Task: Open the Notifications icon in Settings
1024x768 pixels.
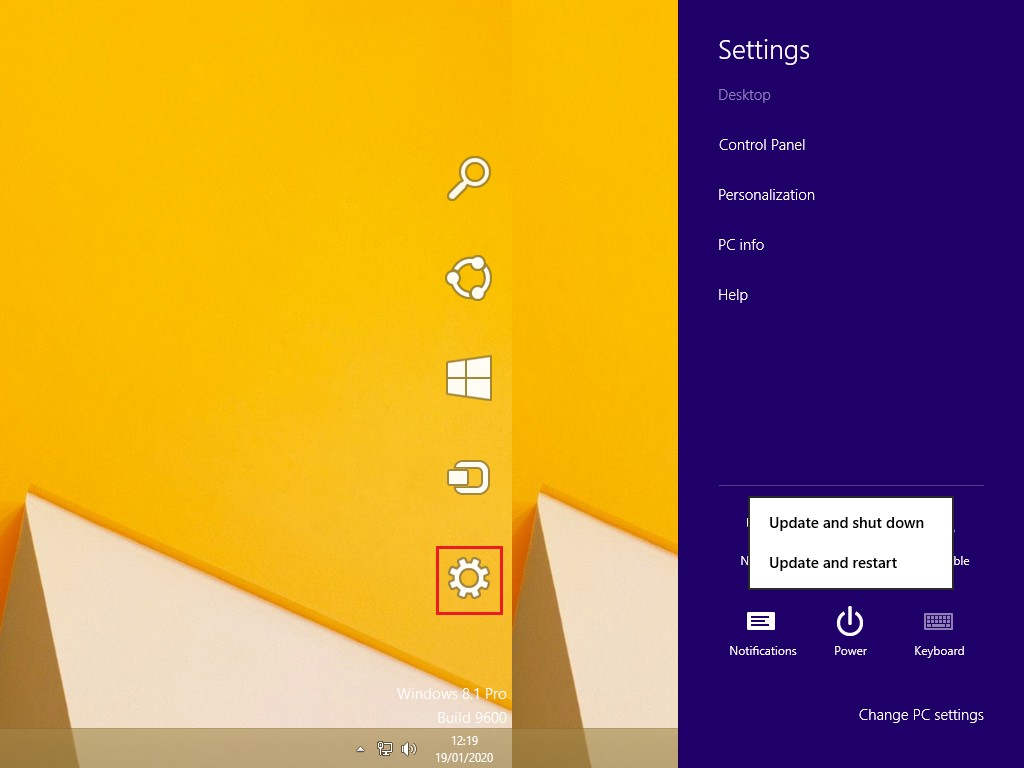Action: point(762,631)
